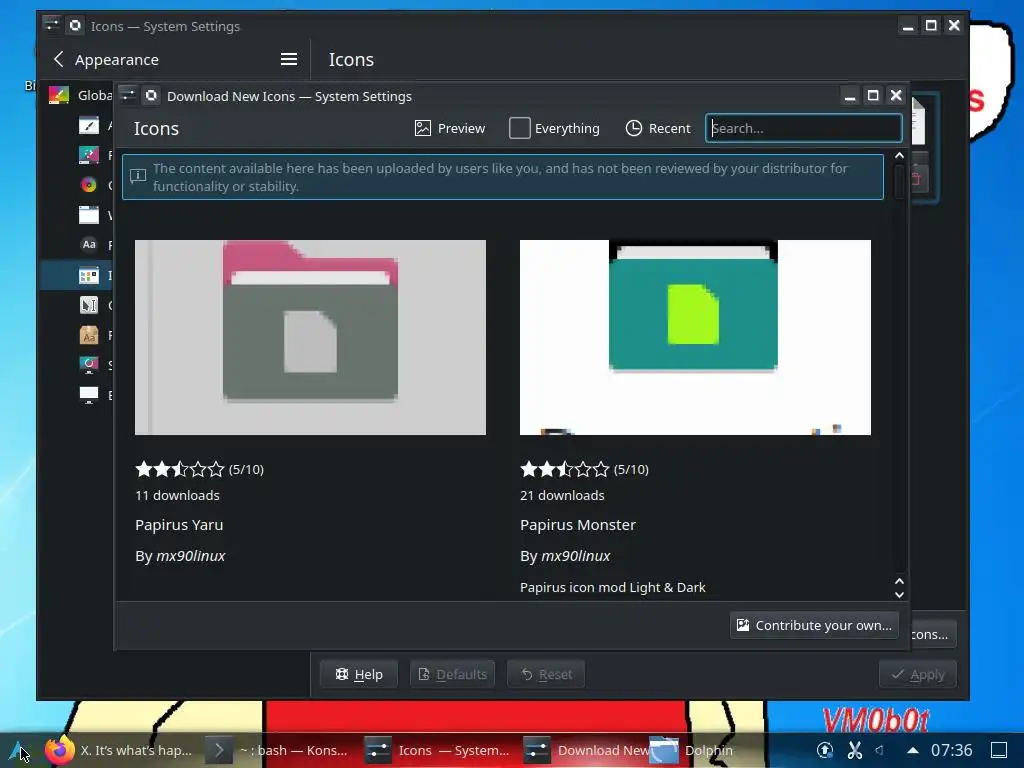The height and width of the screenshot is (768, 1024).
Task: Click the Contribute your own button
Action: click(x=814, y=625)
